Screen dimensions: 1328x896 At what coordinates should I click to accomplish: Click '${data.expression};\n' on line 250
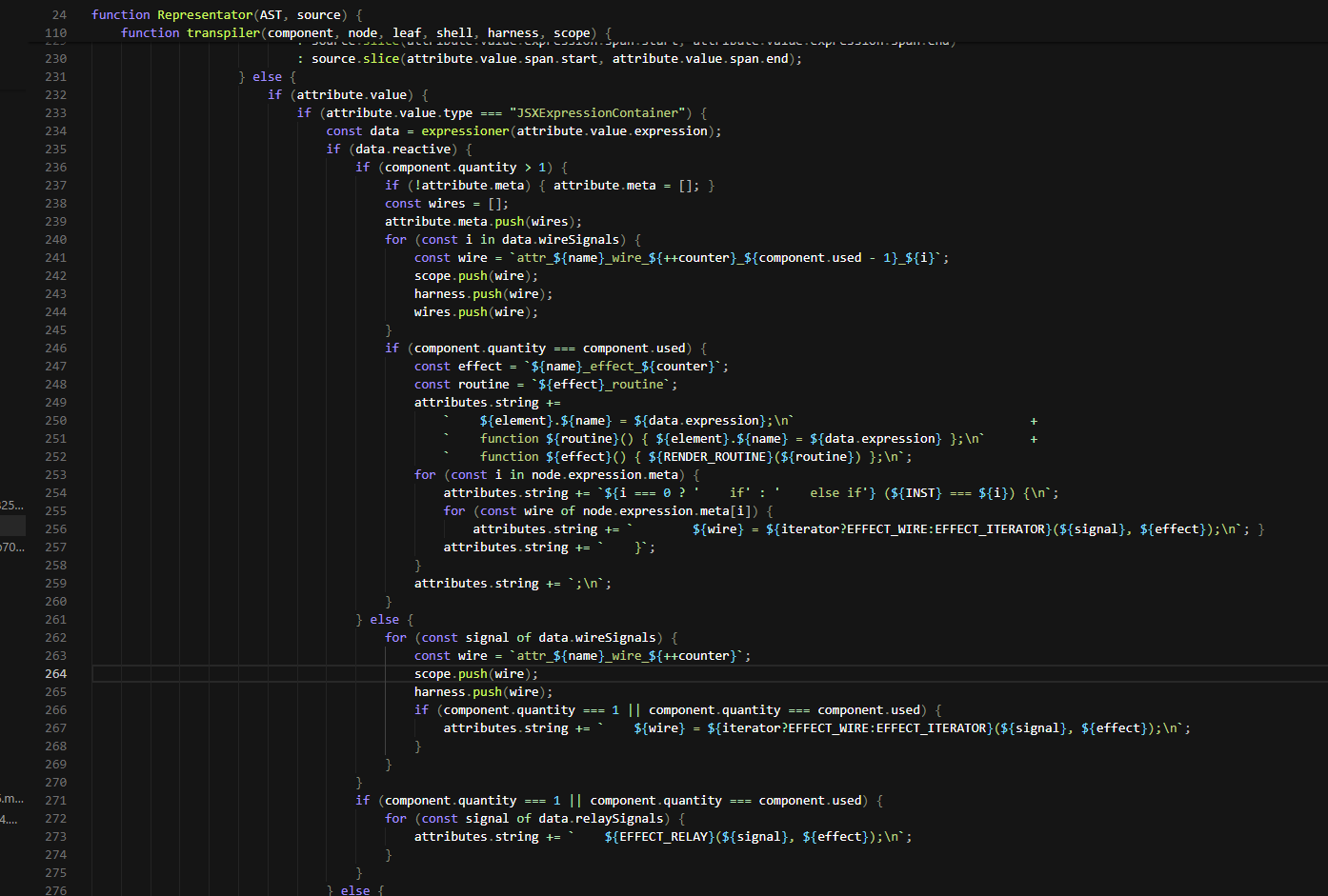coord(710,420)
